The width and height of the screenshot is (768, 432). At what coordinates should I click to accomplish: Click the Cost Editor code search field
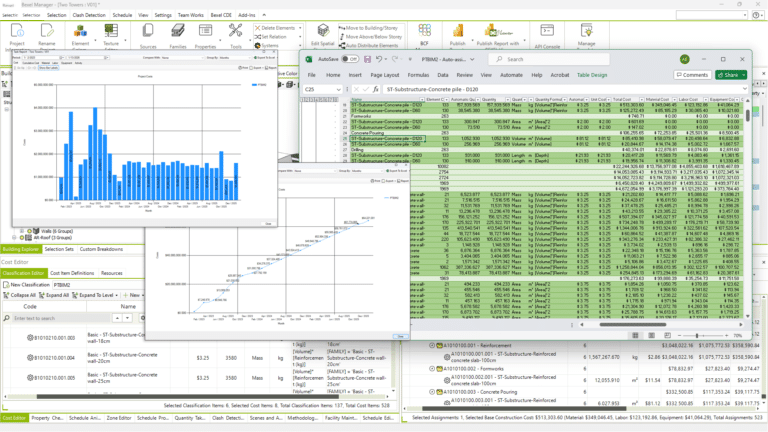61,318
